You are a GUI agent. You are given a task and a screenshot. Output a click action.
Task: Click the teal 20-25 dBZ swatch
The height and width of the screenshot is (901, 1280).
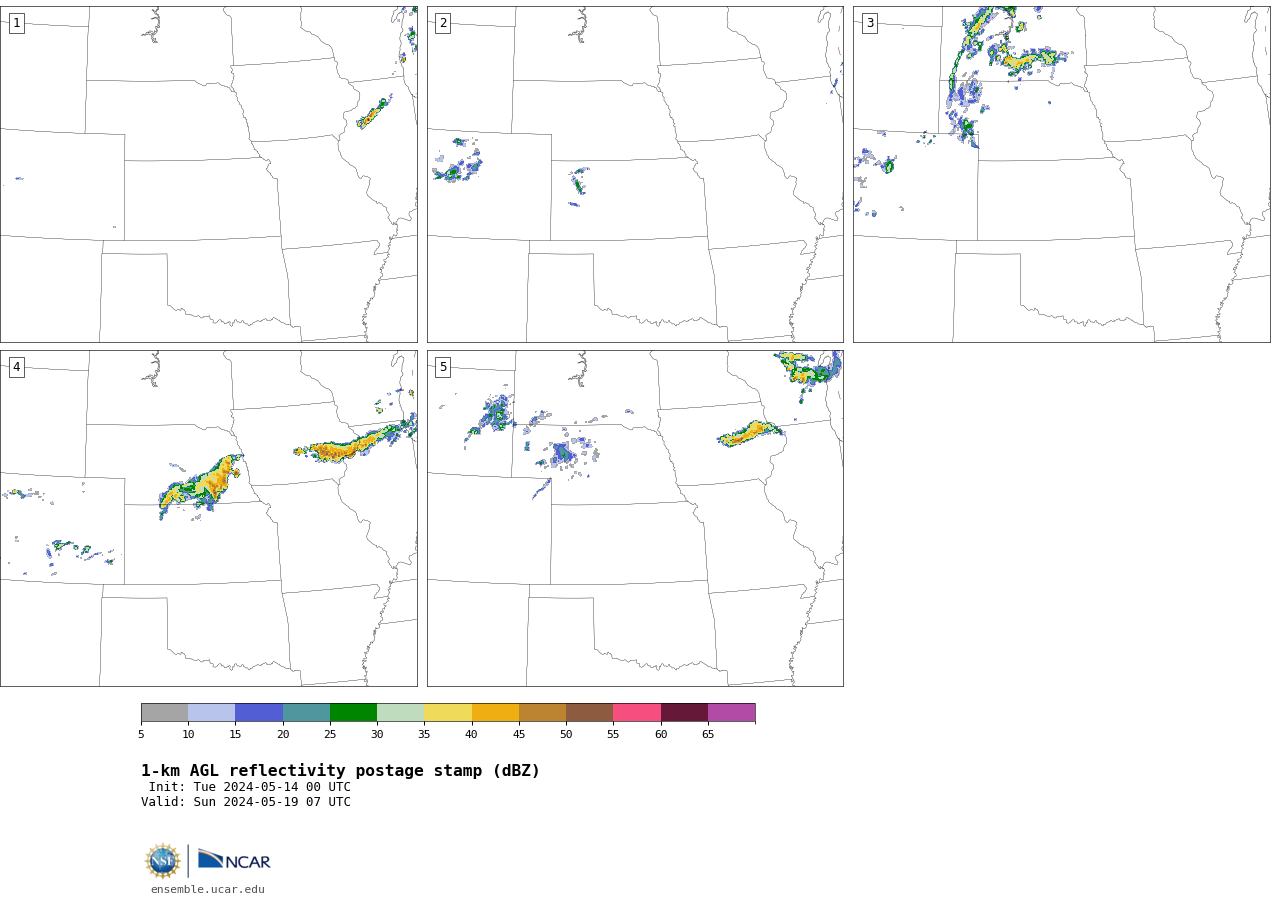point(306,713)
